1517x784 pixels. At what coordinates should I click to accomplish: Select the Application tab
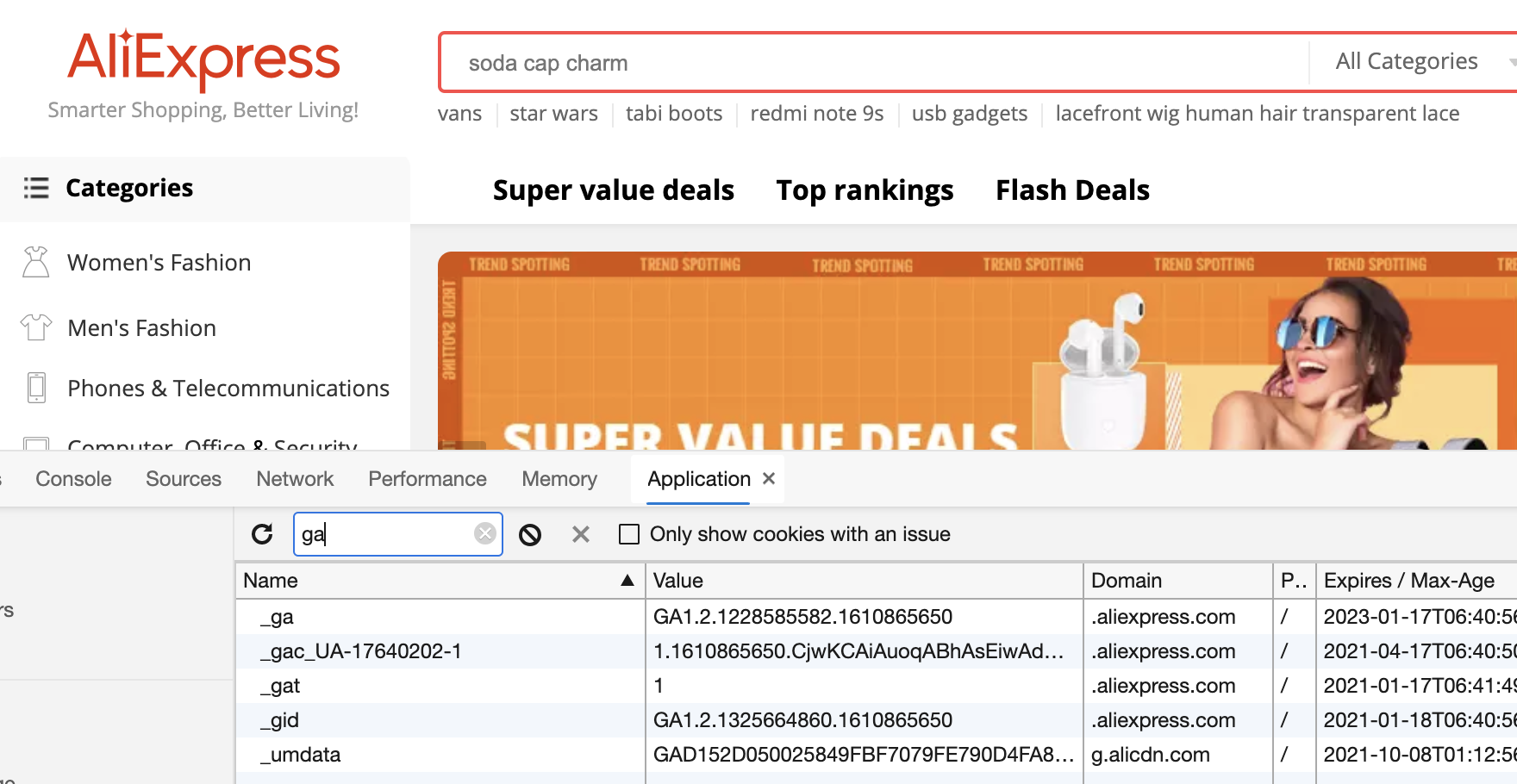699,479
